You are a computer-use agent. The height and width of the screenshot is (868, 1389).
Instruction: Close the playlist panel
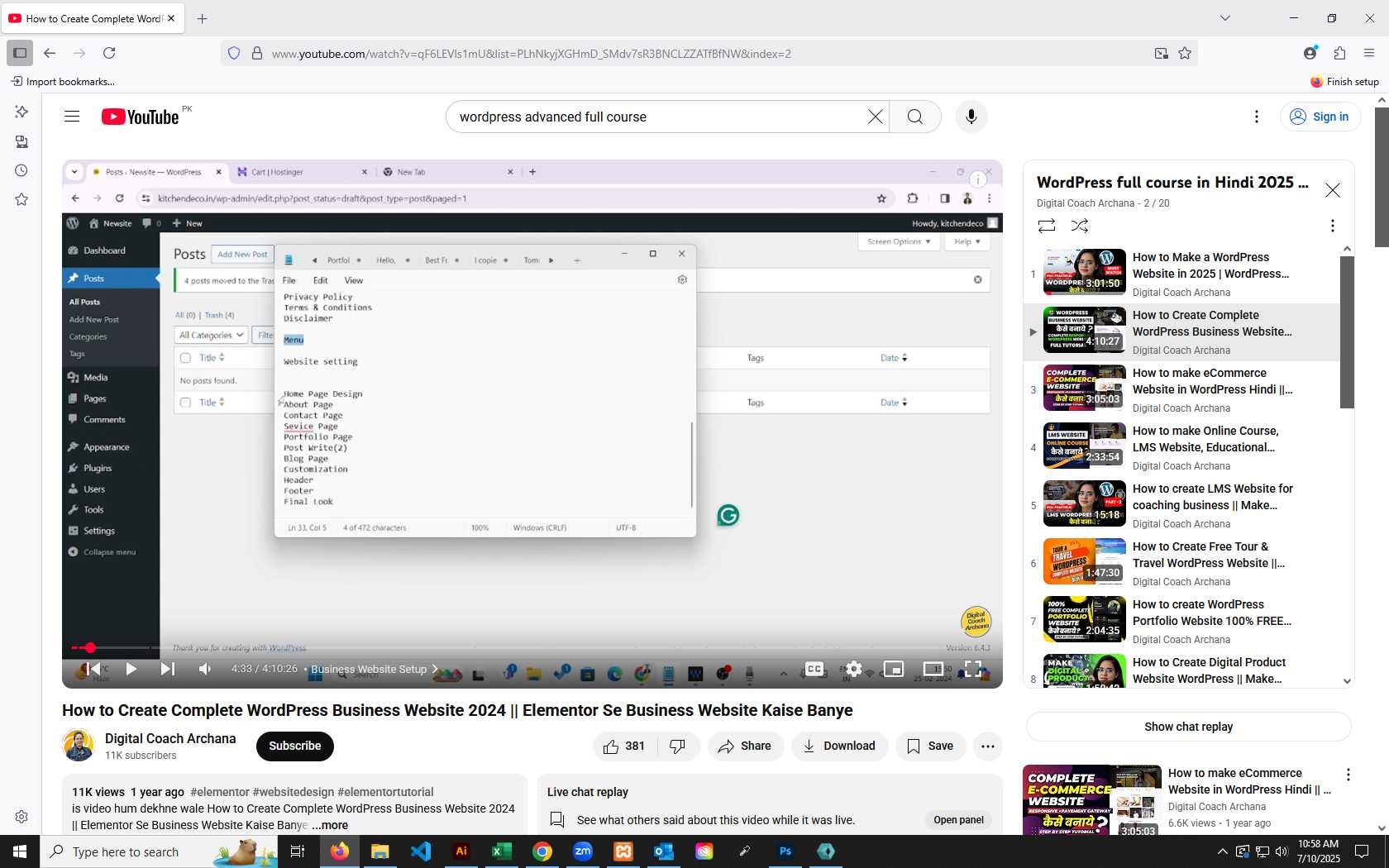coord(1333,190)
